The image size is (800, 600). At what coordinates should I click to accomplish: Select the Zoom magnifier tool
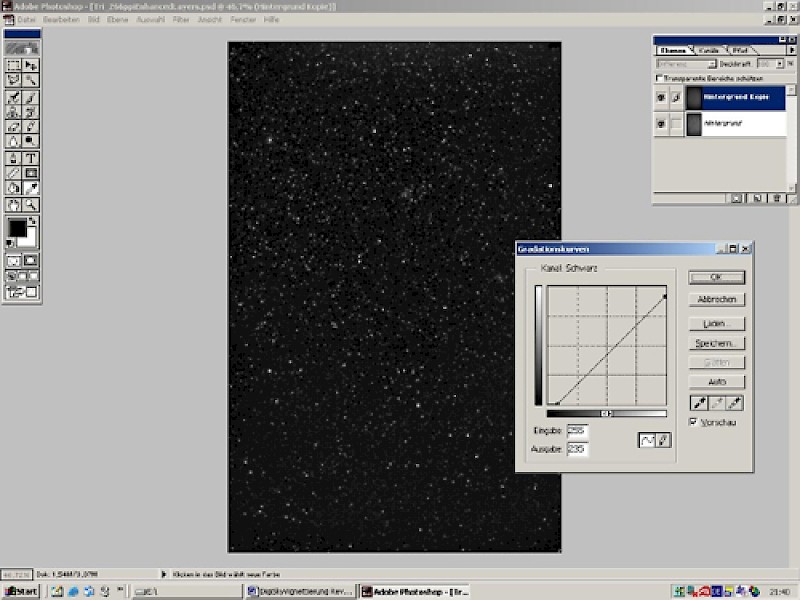click(x=31, y=204)
